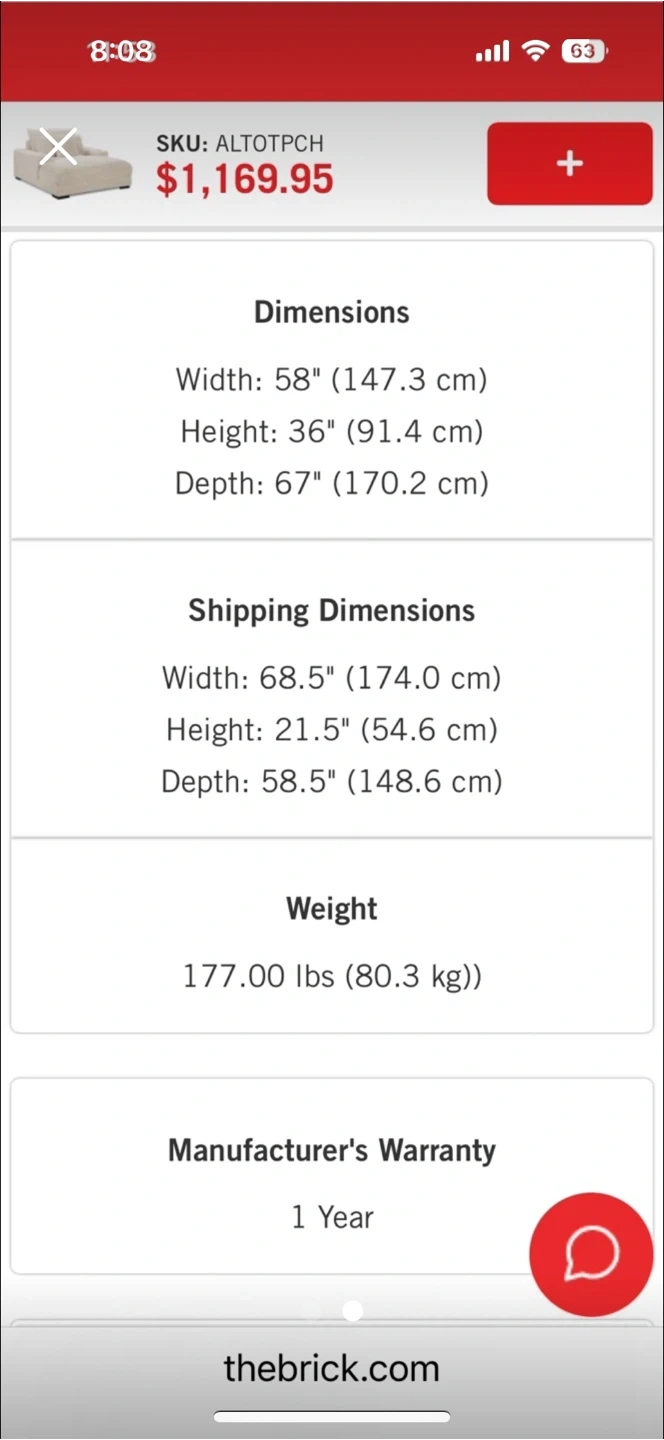Tap the Wi-Fi status icon
Viewport: 664px width, 1440px height.
click(x=537, y=51)
